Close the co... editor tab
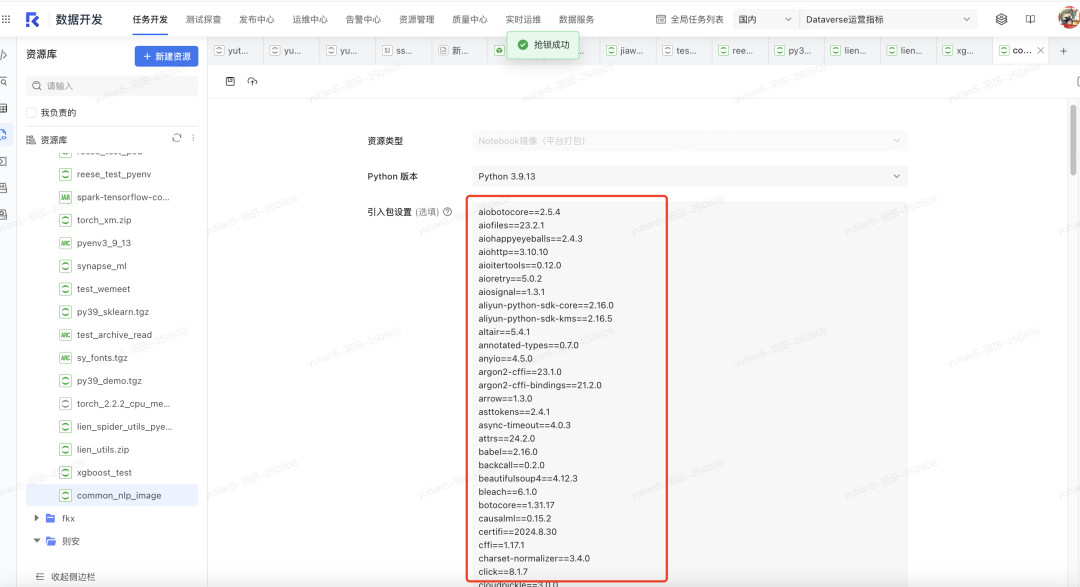Viewport: 1080px width, 587px height. pos(1041,50)
